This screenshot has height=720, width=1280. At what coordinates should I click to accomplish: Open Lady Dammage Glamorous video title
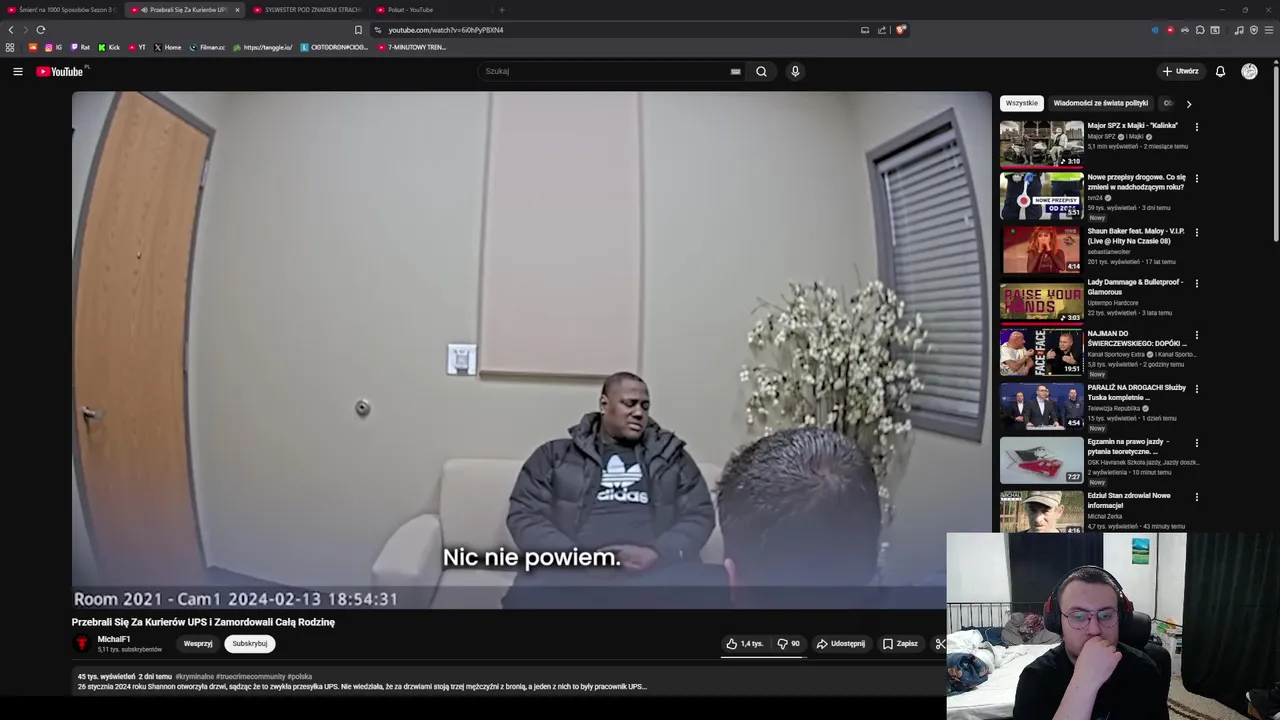(1135, 287)
